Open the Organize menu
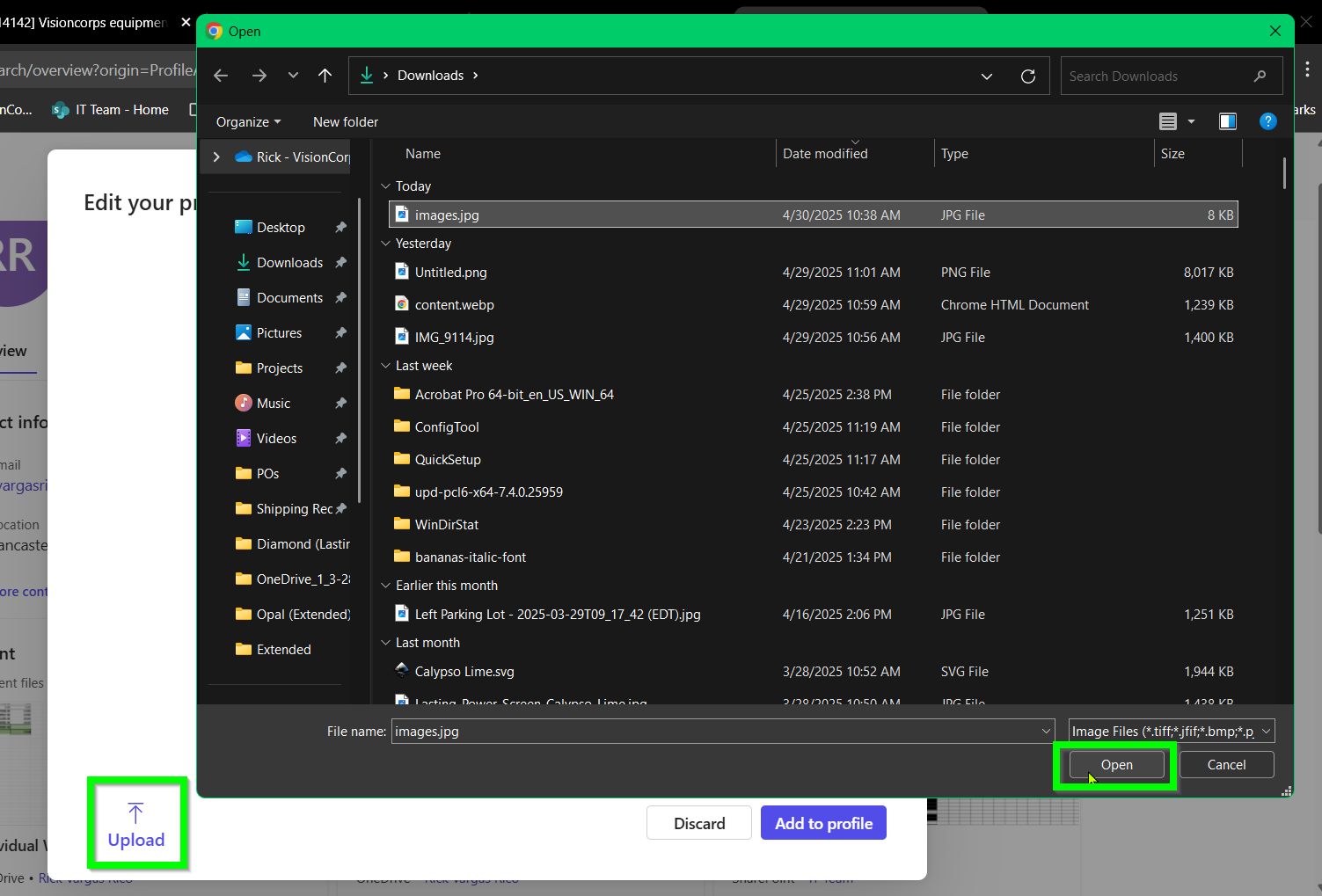 click(247, 121)
